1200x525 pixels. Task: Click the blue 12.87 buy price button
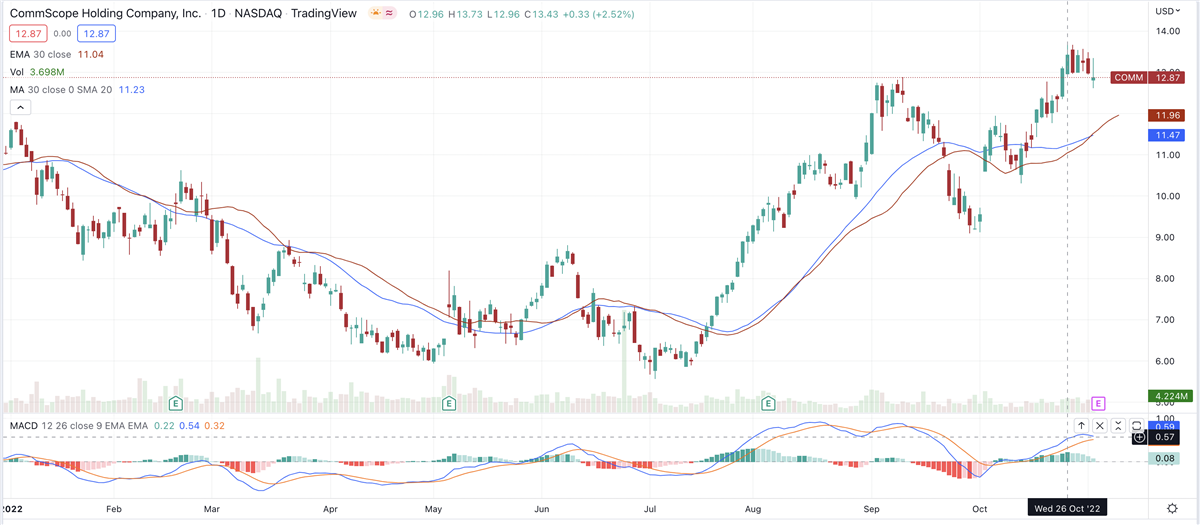pyautogui.click(x=95, y=34)
